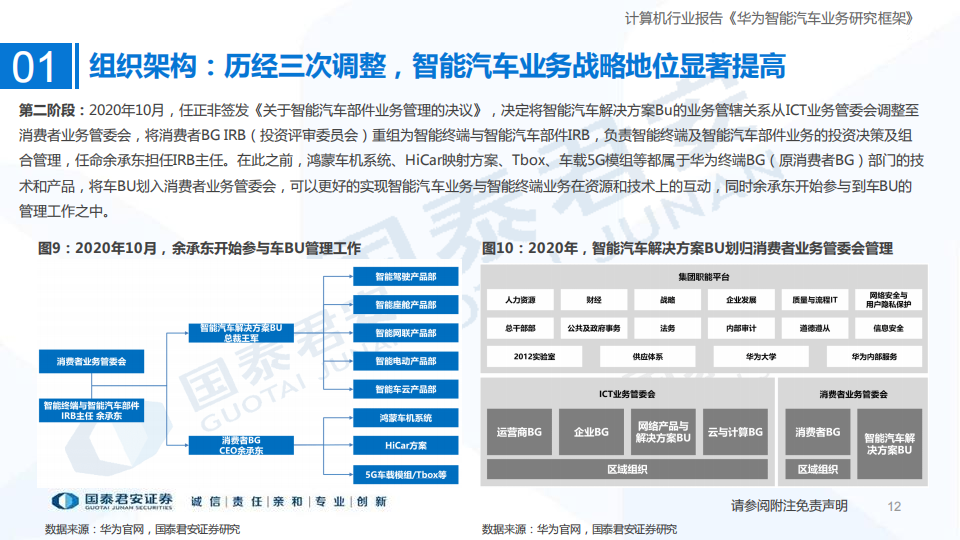Select the 图9 figure caption
This screenshot has width=960, height=540.
pyautogui.click(x=200, y=248)
